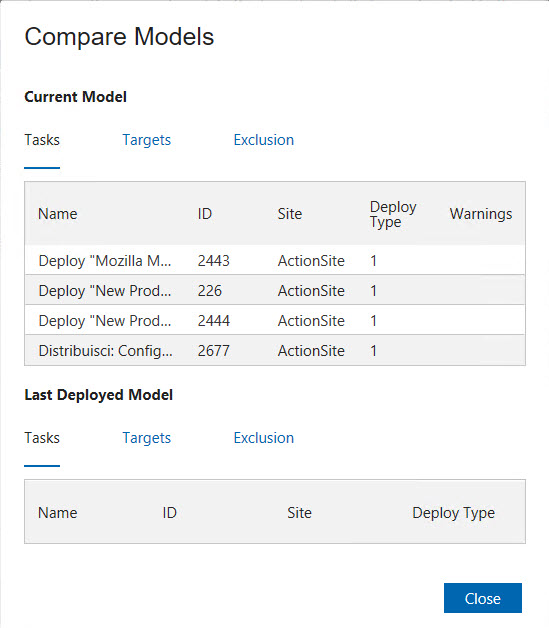Click ID cell 2443
The image size is (549, 628).
point(213,261)
